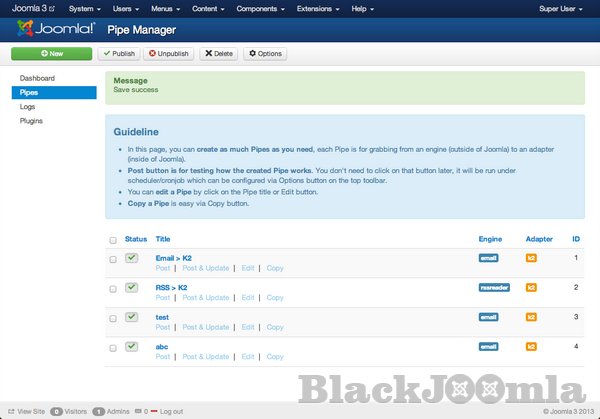Switch to Logs in the sidebar
600x419 pixels.
pos(27,106)
